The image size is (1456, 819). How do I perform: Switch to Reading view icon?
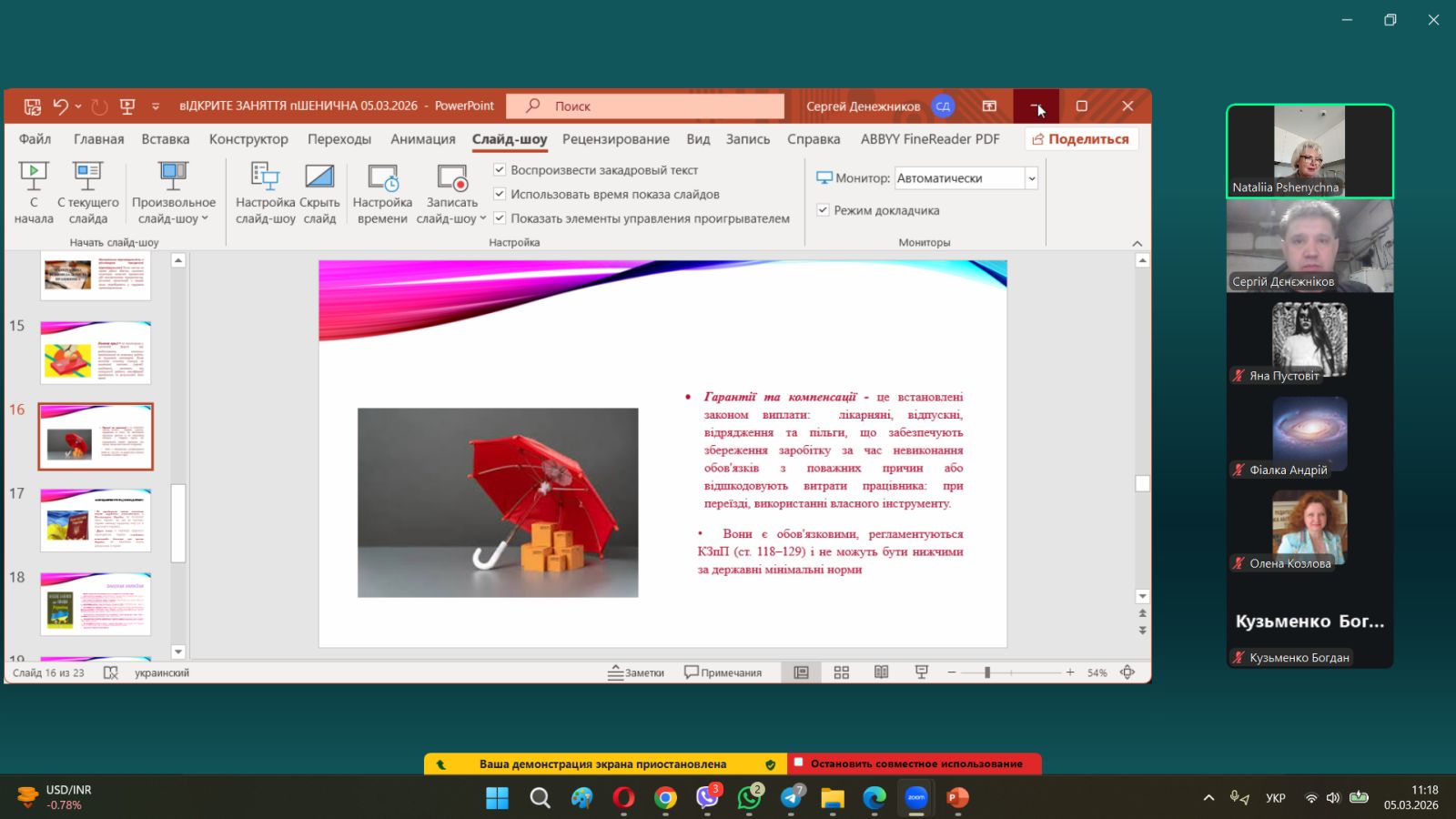tap(881, 672)
